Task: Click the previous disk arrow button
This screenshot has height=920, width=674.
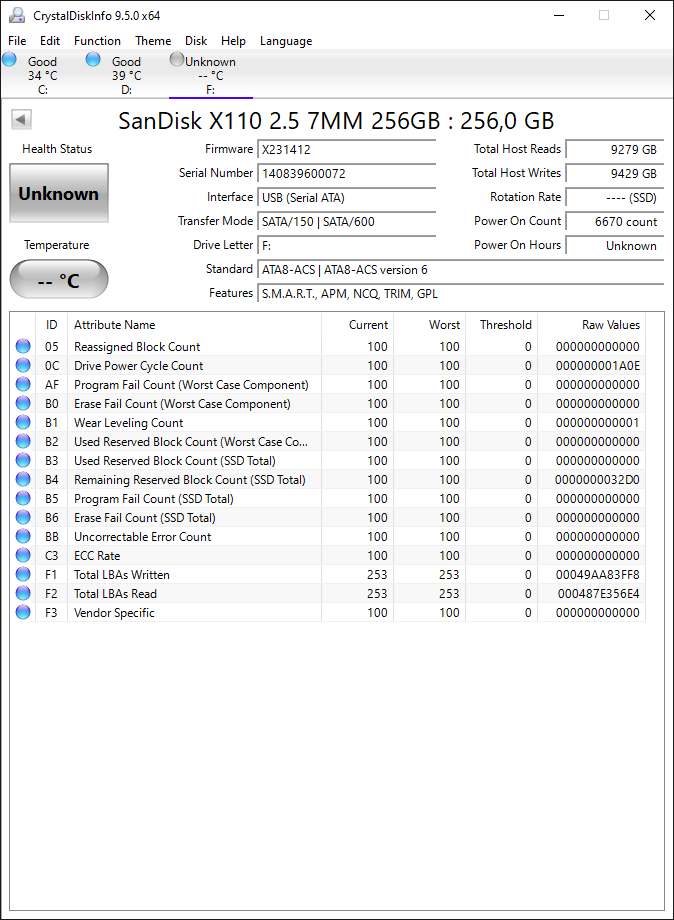Action: coord(21,120)
